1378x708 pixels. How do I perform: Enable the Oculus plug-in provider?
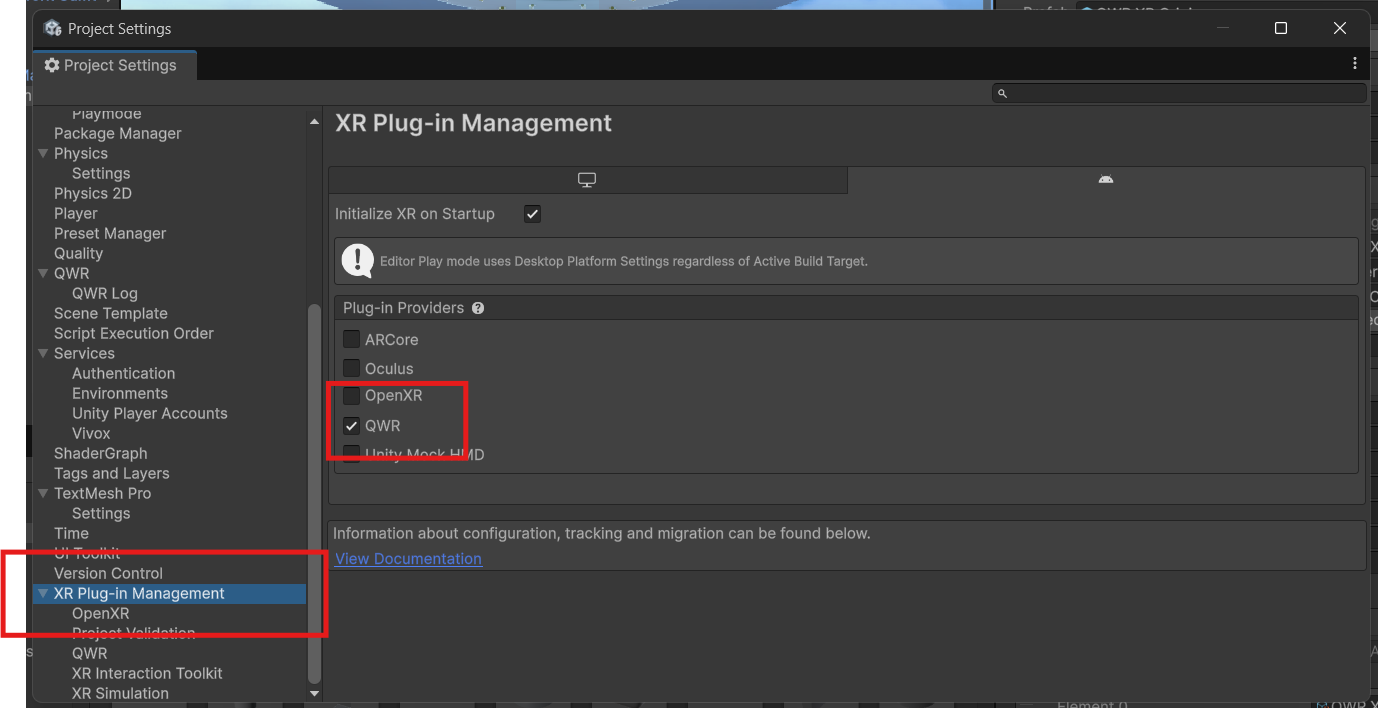351,369
